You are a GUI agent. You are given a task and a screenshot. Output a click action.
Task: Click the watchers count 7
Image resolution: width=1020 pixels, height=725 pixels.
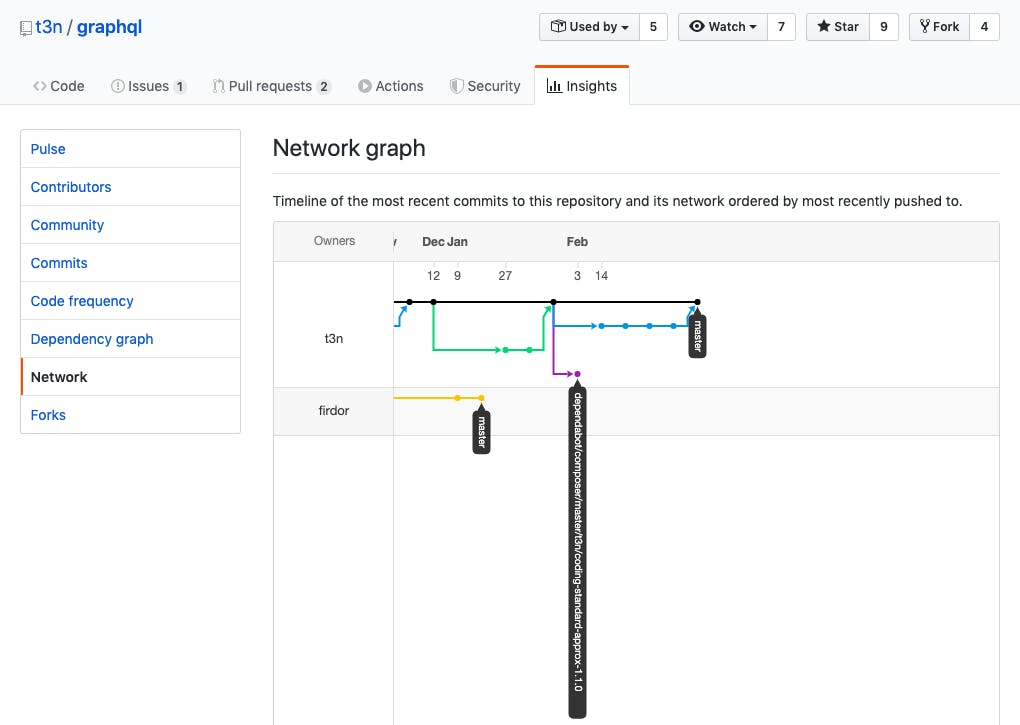[x=781, y=27]
